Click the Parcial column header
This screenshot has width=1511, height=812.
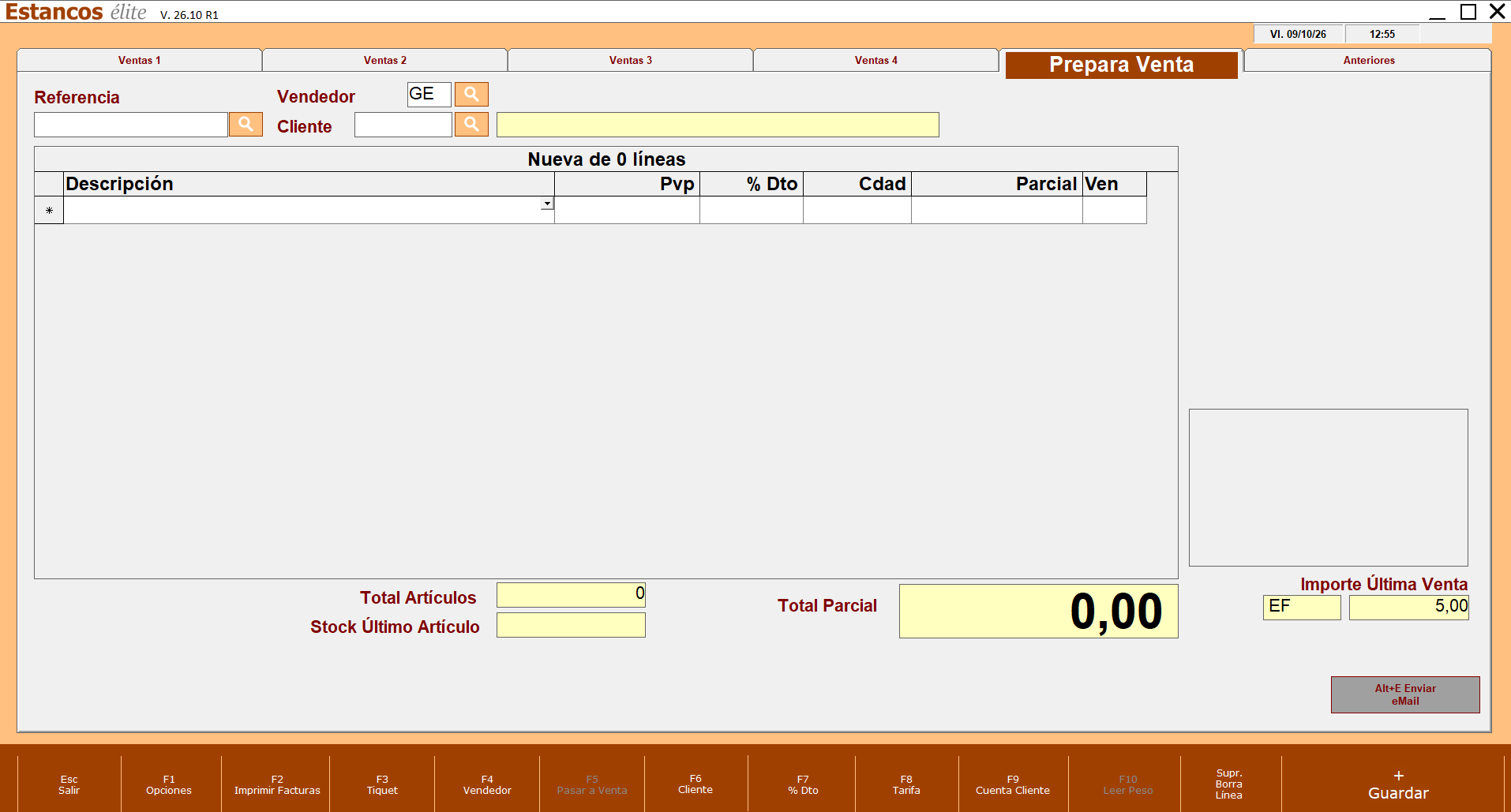point(997,184)
